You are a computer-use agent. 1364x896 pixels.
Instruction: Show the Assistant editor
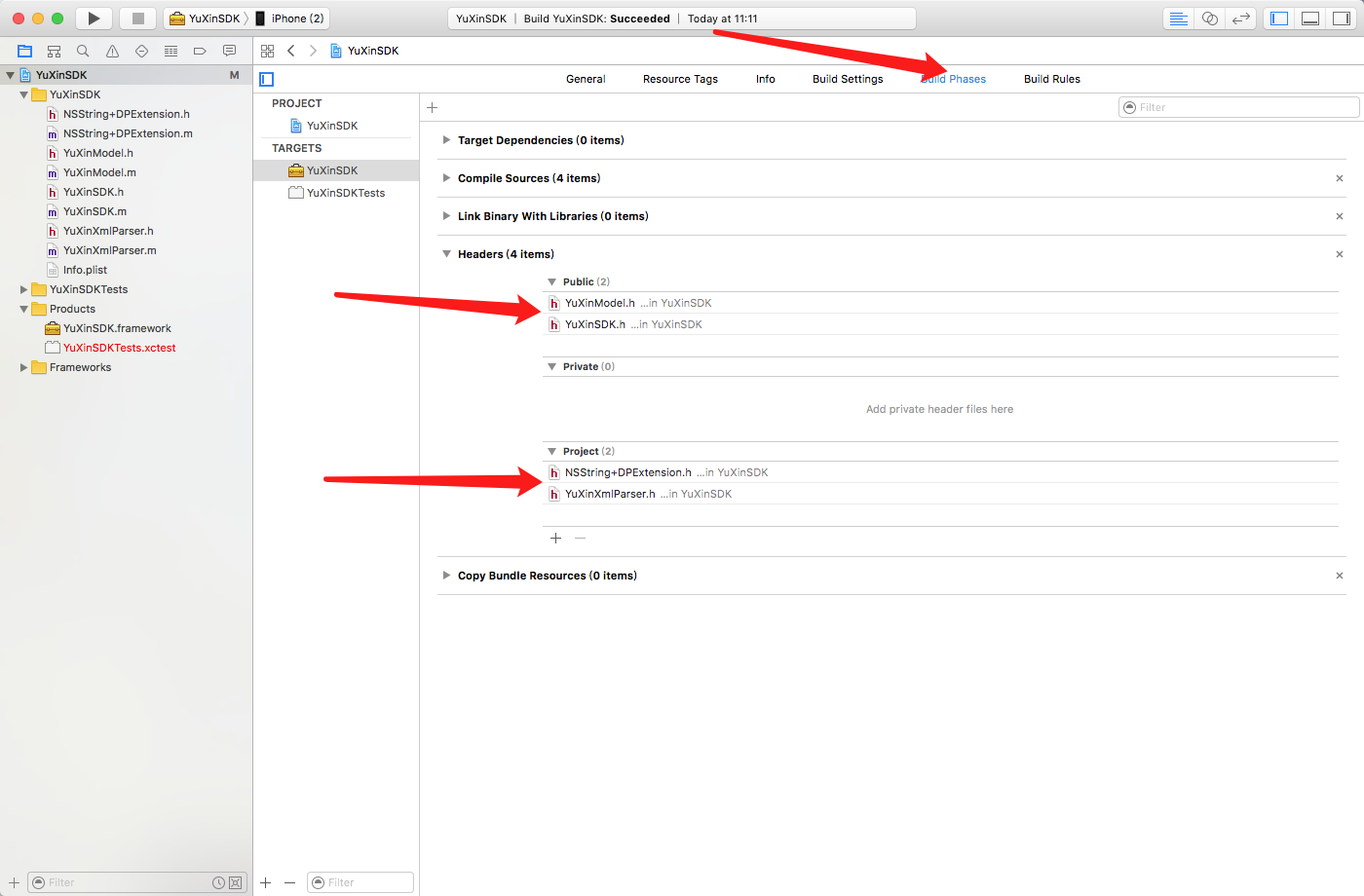(x=1210, y=19)
